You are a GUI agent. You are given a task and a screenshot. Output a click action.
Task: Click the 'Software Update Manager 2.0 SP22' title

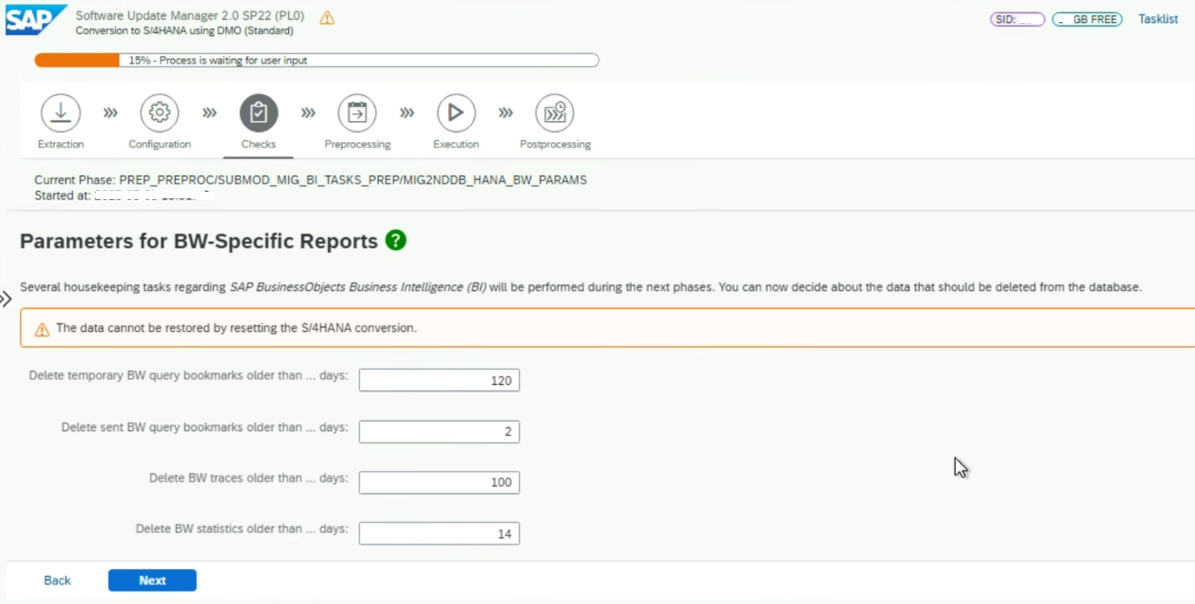pyautogui.click(x=191, y=16)
